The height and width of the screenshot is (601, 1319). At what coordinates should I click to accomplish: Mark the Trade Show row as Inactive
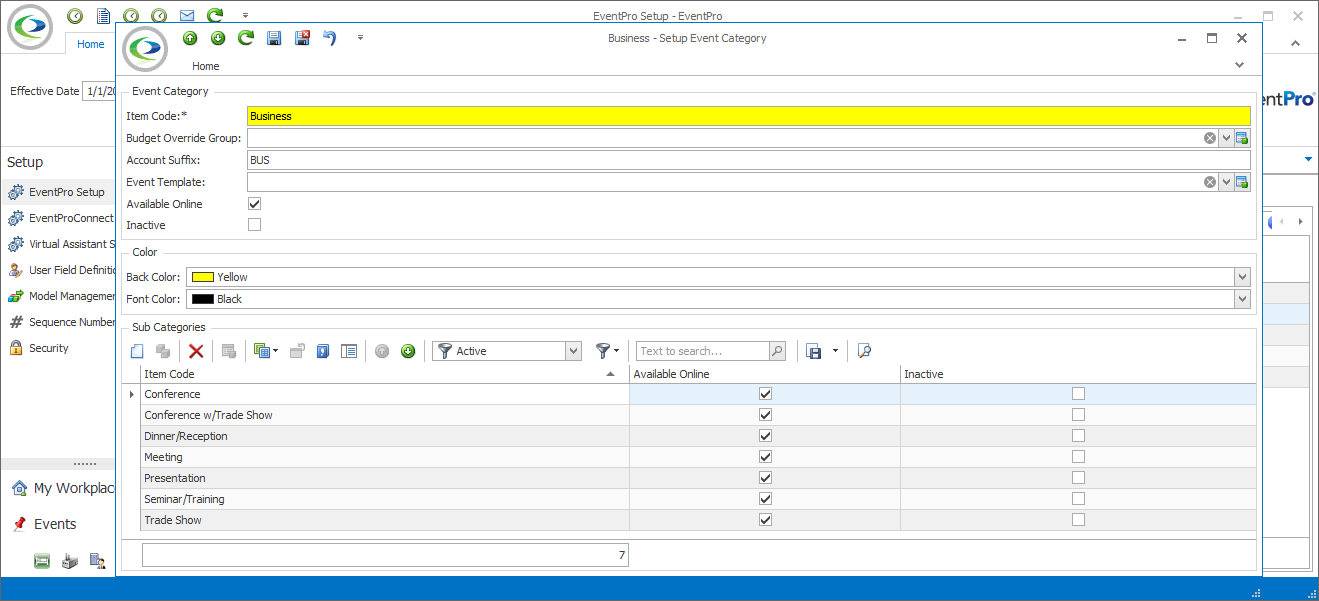point(1078,520)
